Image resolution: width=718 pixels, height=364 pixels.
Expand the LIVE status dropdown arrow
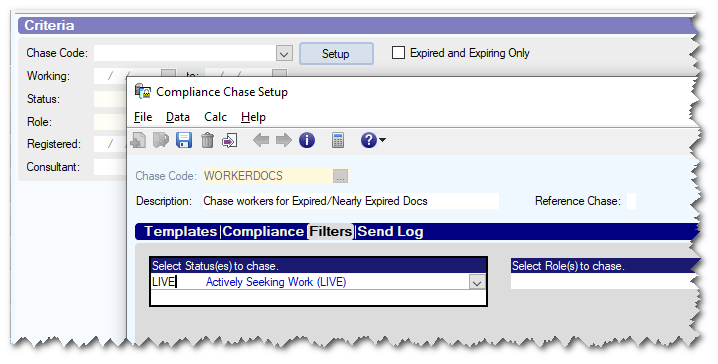[477, 283]
